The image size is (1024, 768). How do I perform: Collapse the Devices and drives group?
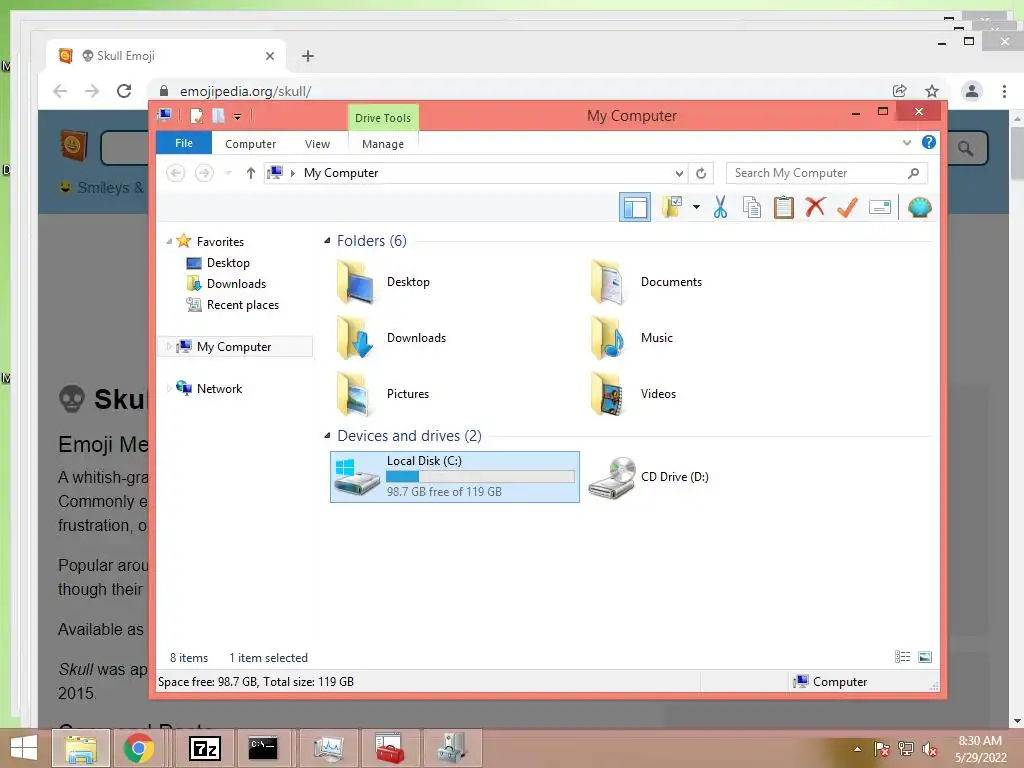pyautogui.click(x=327, y=436)
